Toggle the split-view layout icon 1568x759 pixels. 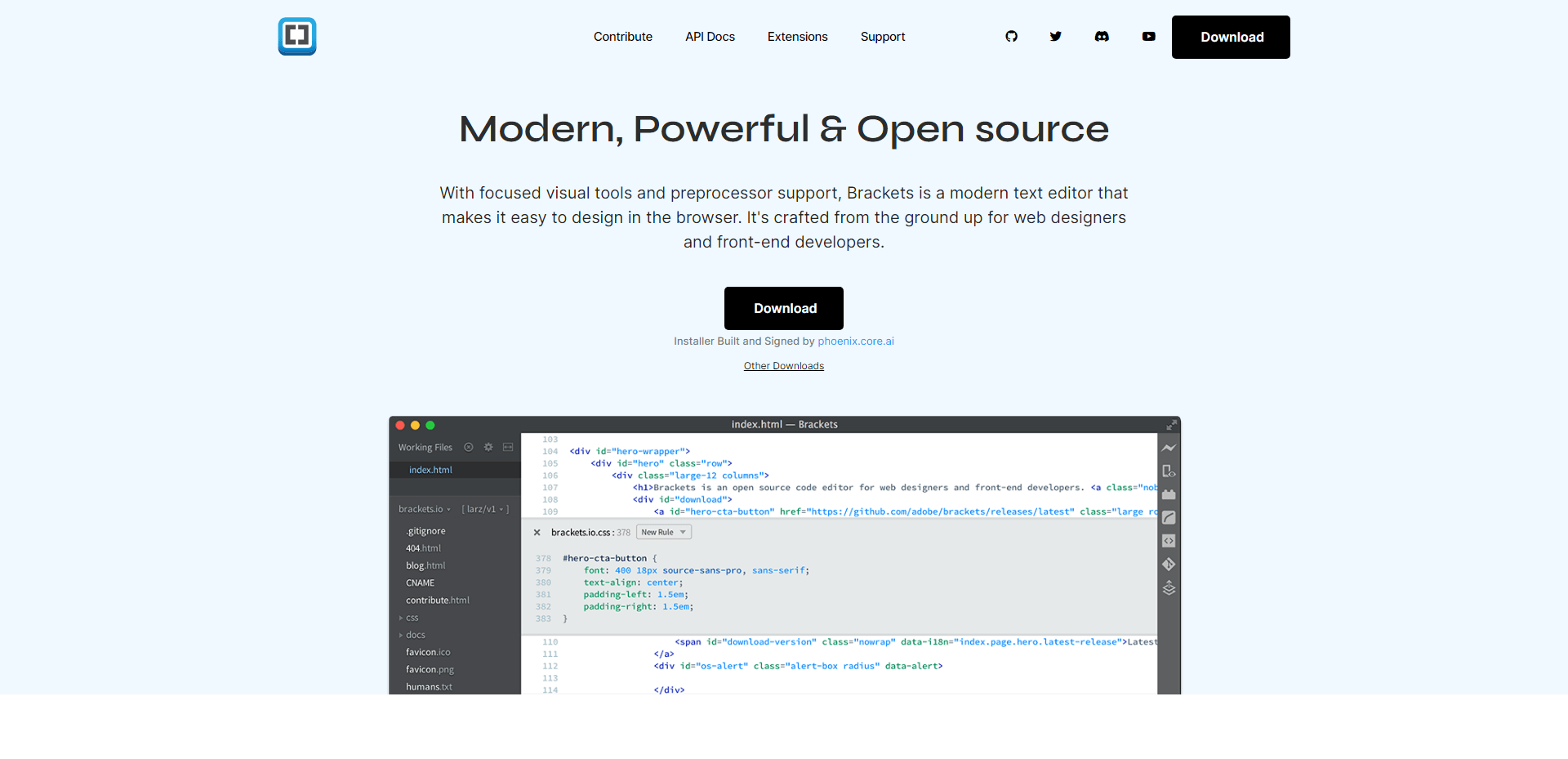pos(508,447)
